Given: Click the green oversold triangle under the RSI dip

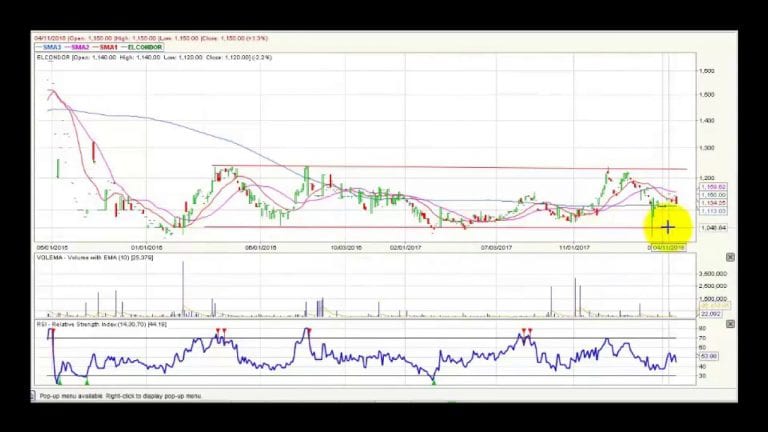Looking at the screenshot, I should (x=433, y=382).
